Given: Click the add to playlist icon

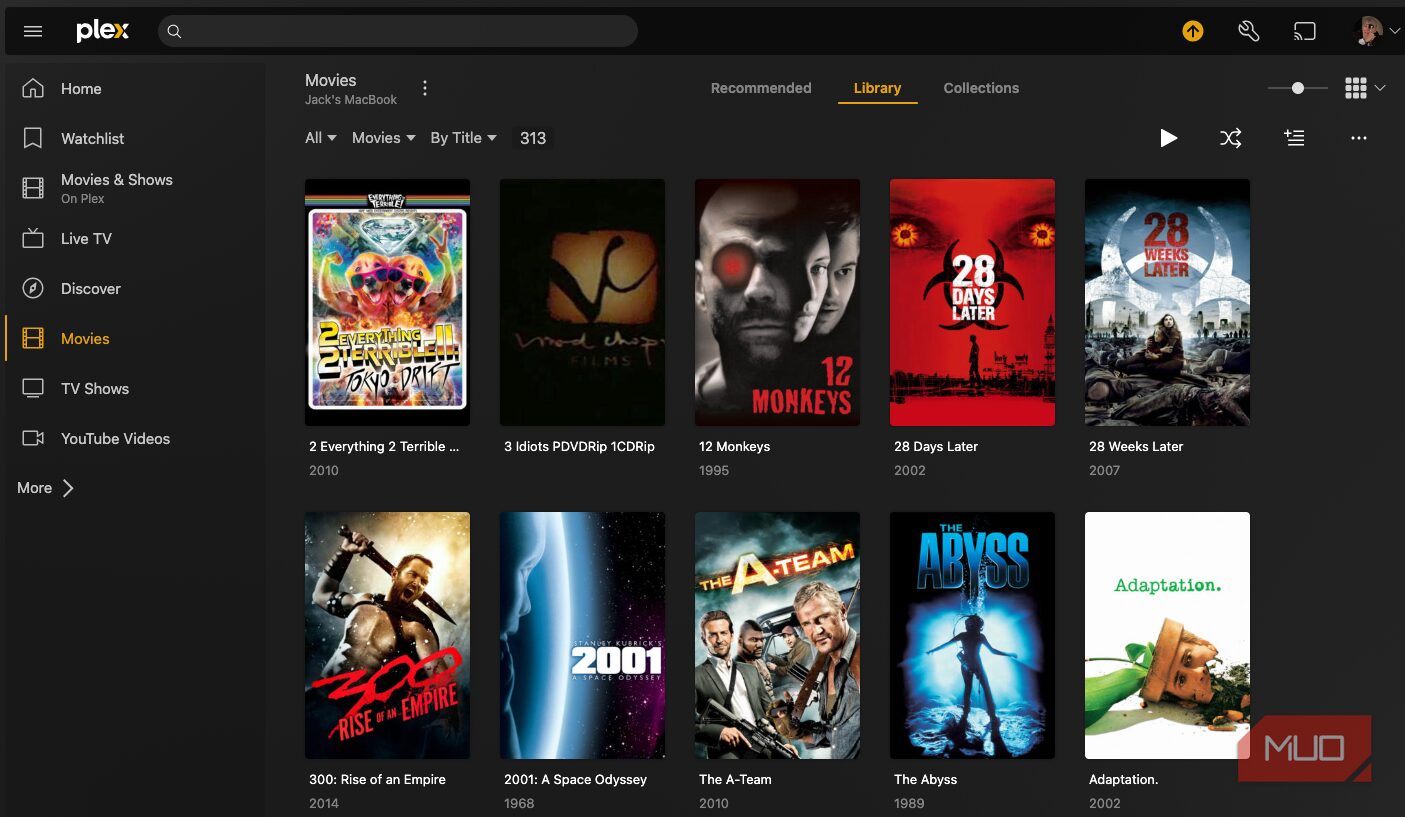Looking at the screenshot, I should (x=1294, y=138).
